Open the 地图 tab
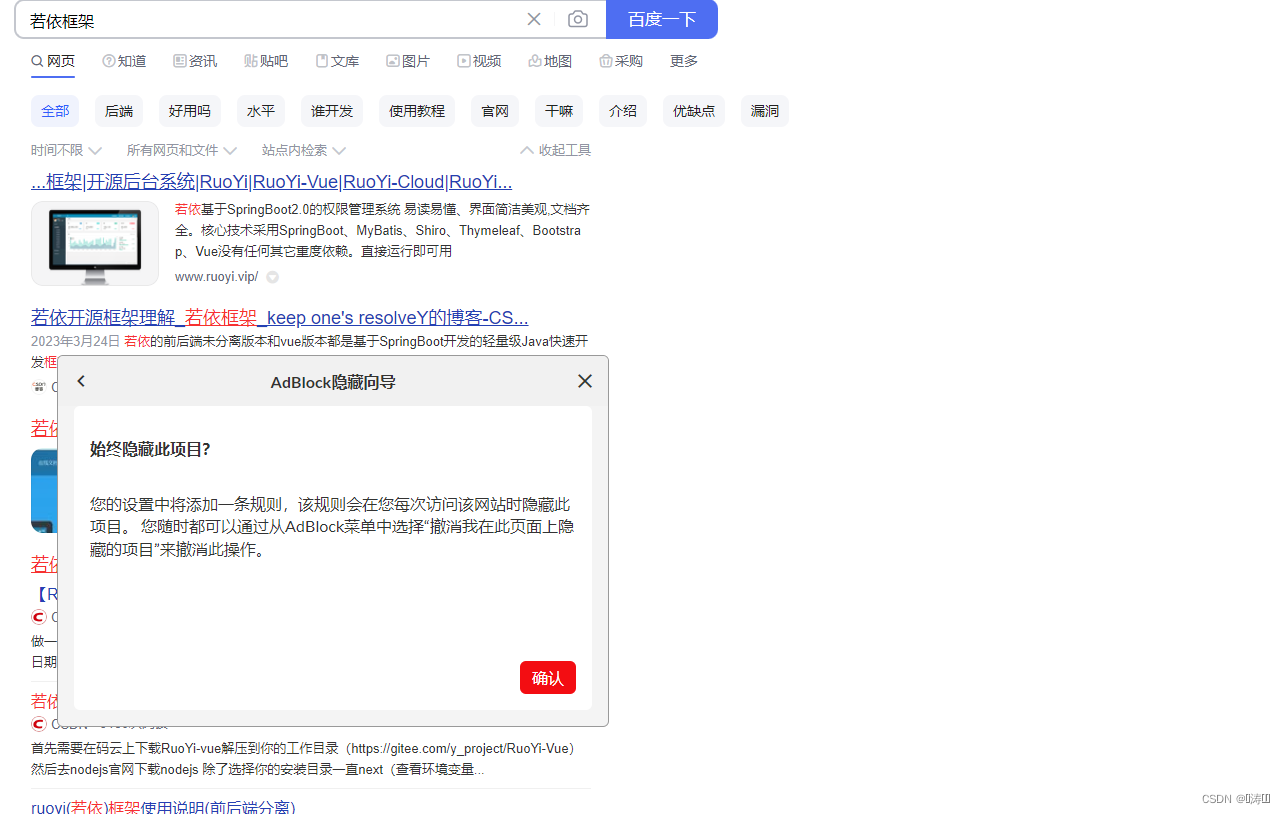The width and height of the screenshot is (1285, 814). 550,61
